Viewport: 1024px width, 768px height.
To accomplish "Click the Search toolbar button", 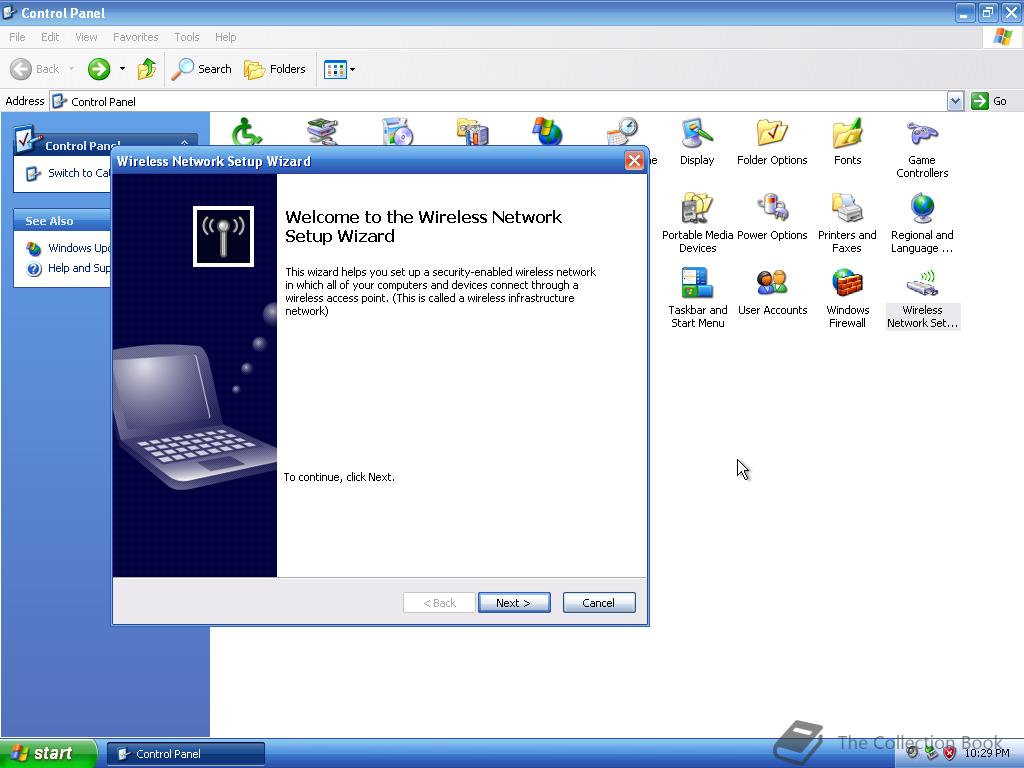I will pyautogui.click(x=201, y=69).
